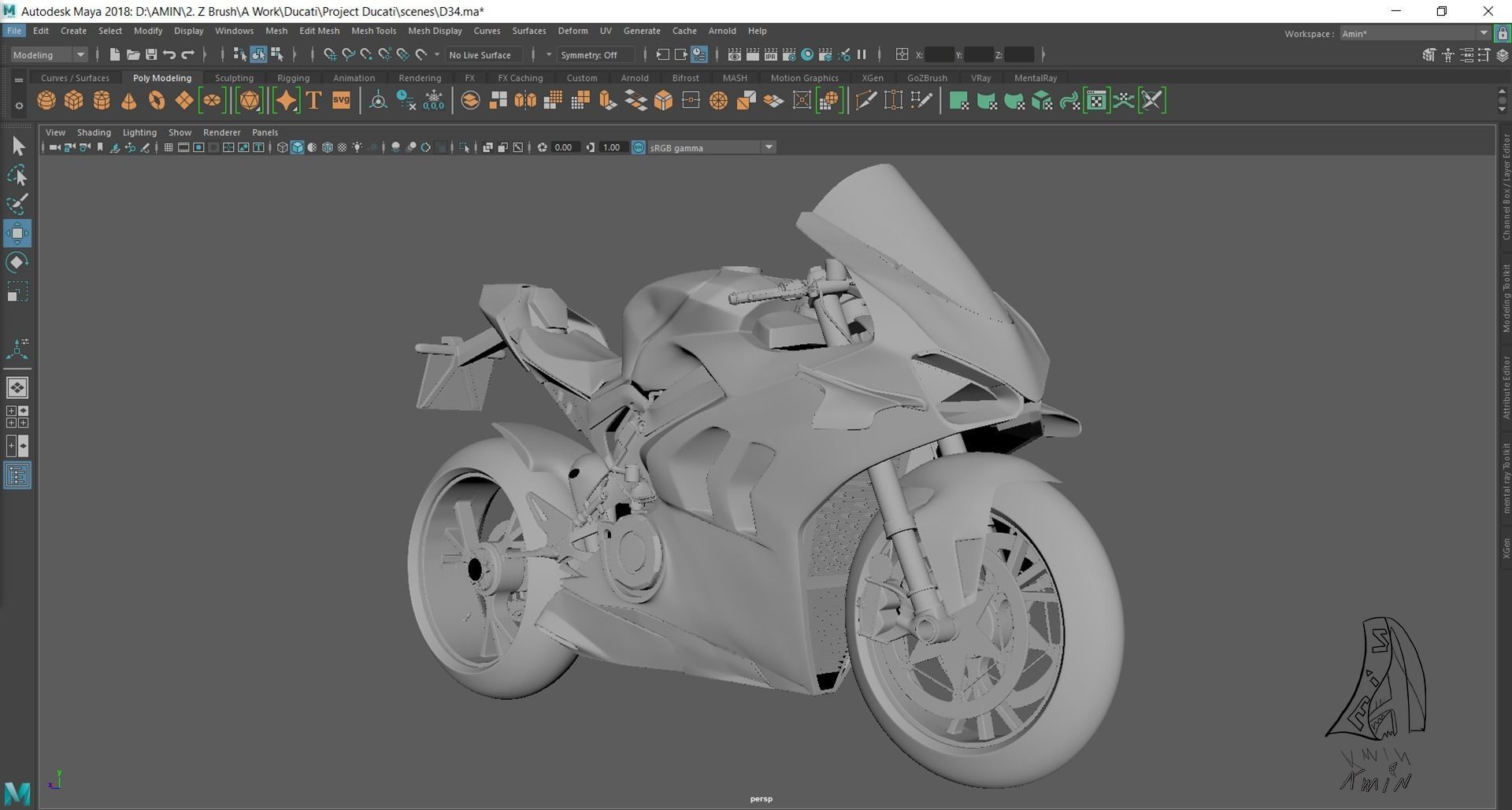The height and width of the screenshot is (810, 1512).
Task: Open the sRGB gamma view transform dropdown
Action: (711, 147)
